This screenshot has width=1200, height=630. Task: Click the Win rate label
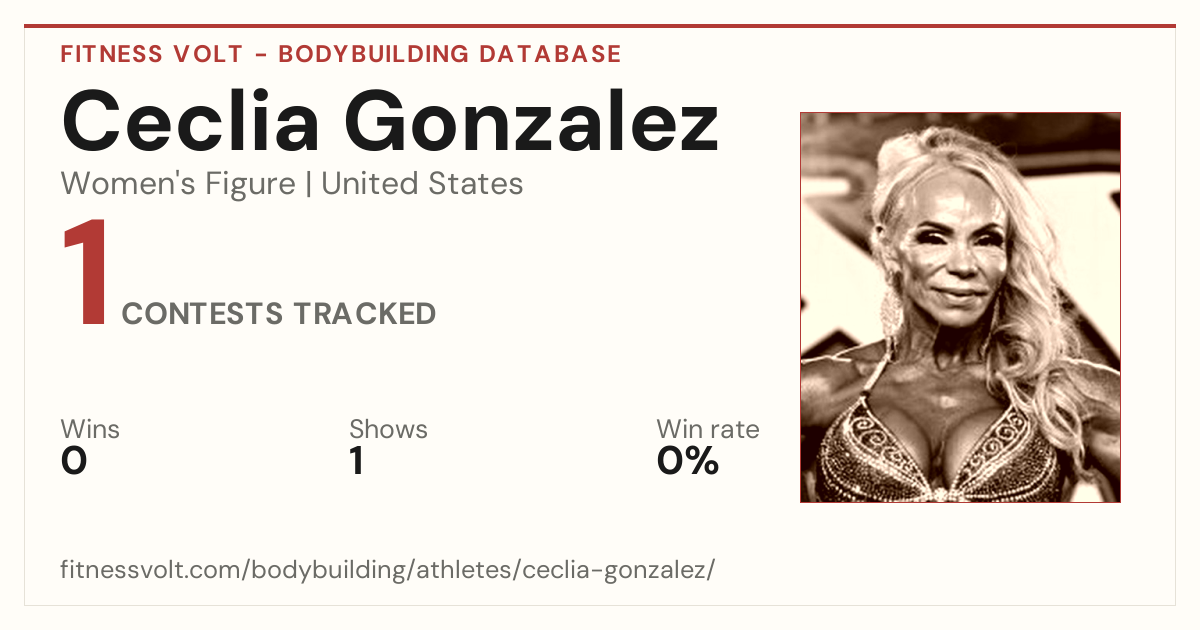708,430
